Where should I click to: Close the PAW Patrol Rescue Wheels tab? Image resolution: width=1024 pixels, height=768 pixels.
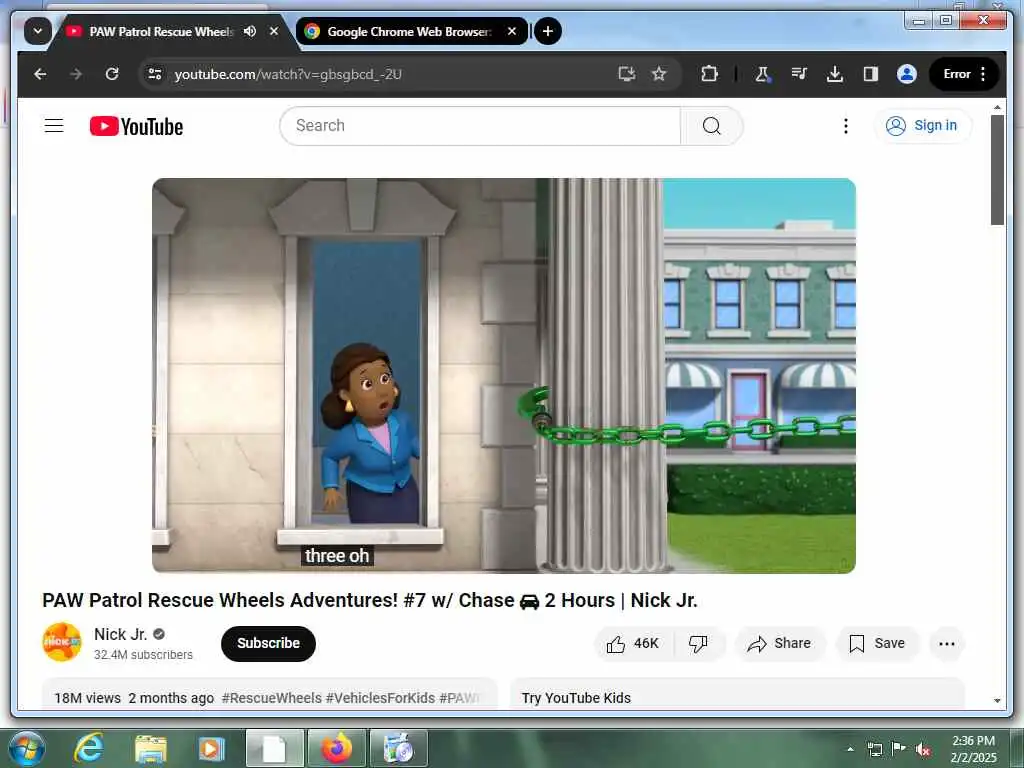tap(274, 31)
